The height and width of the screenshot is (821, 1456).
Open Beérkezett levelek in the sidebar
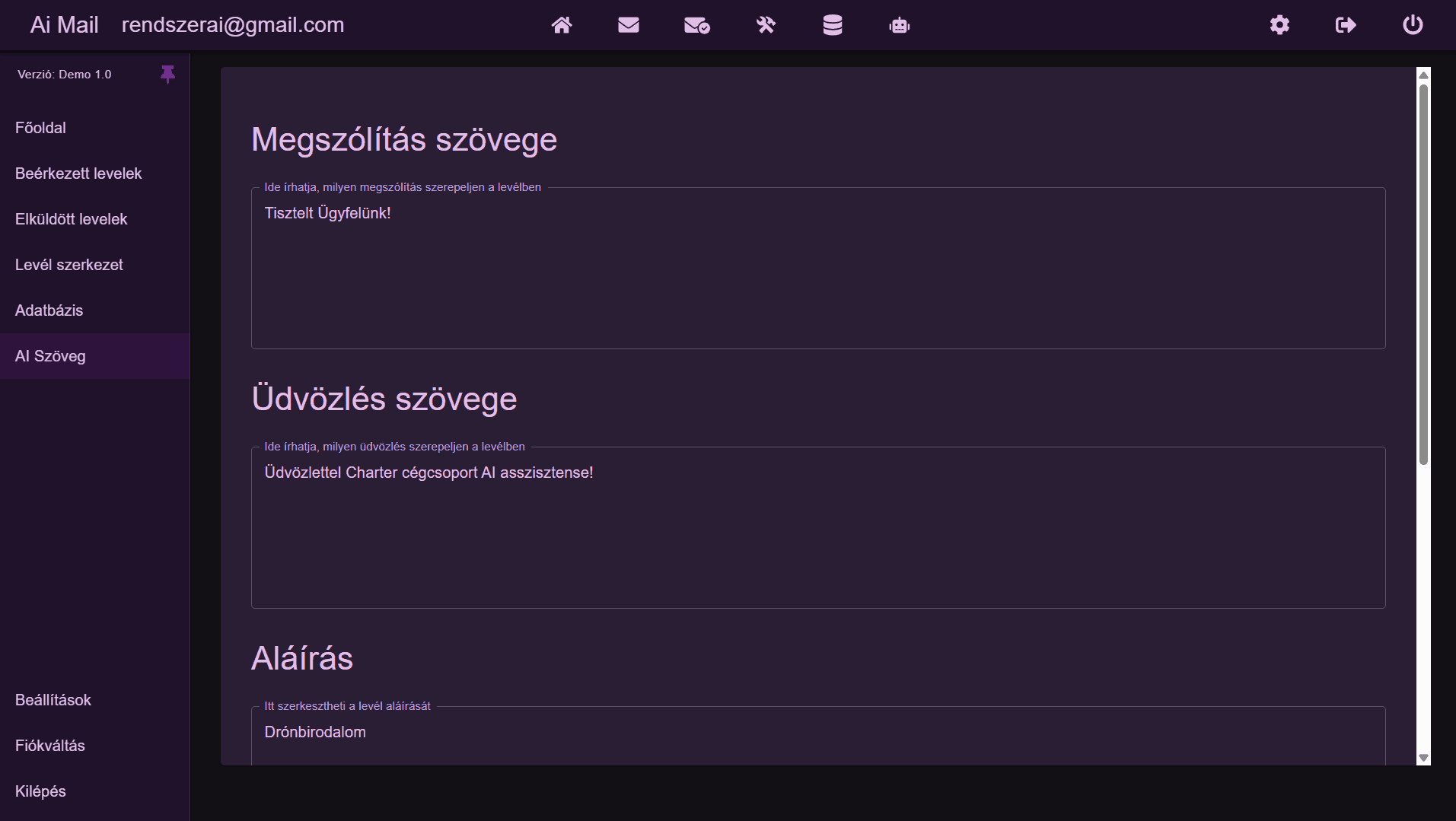pos(78,173)
